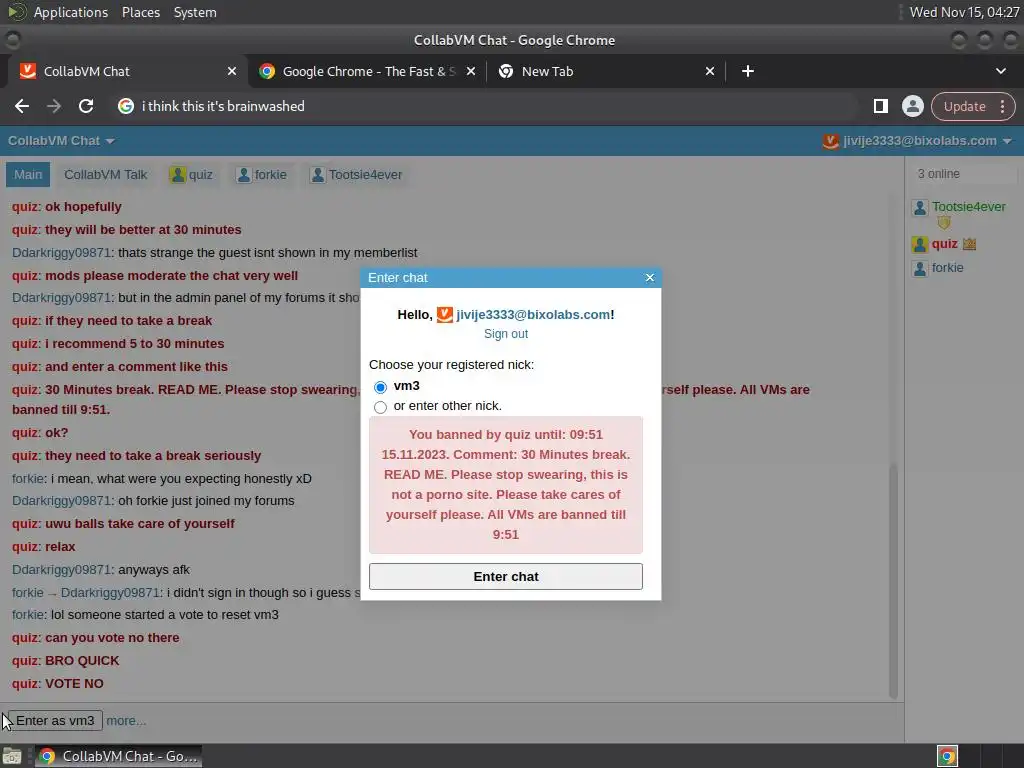Close the CollabVM Chat tab
Screen dimensions: 1024x768
pyautogui.click(x=232, y=71)
